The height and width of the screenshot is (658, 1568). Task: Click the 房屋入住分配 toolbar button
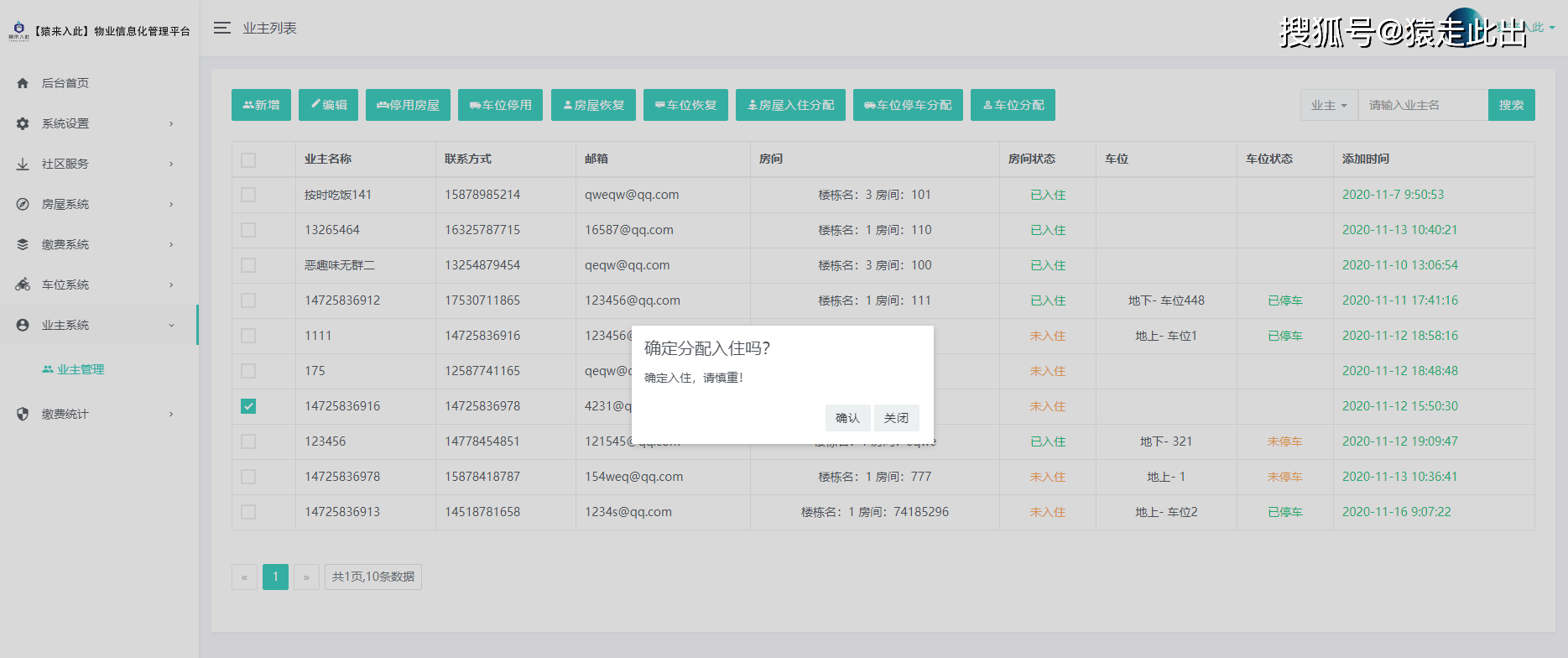[x=790, y=105]
